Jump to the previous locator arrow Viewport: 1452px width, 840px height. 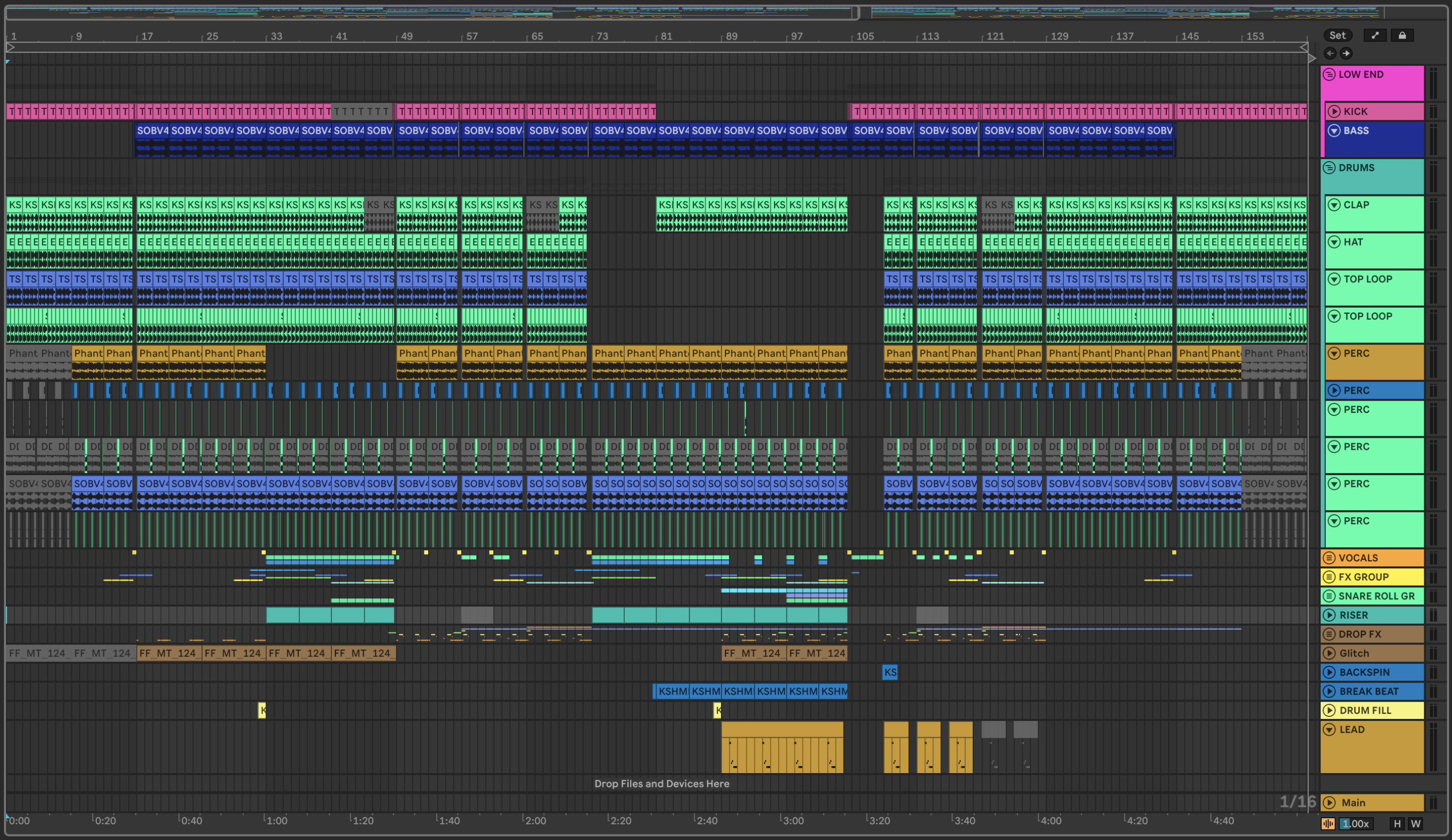tap(1330, 54)
